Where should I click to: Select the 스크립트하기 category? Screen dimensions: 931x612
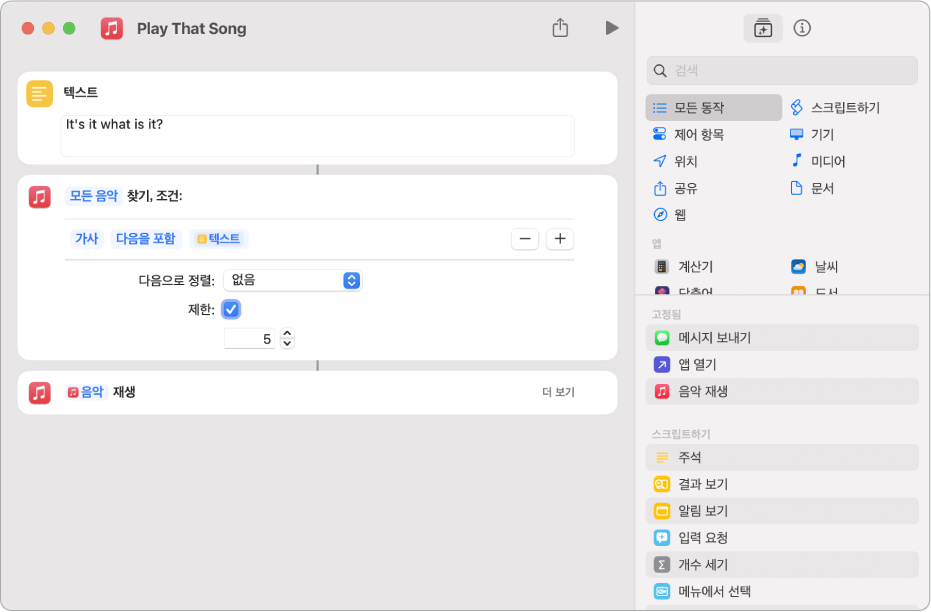[x=835, y=107]
